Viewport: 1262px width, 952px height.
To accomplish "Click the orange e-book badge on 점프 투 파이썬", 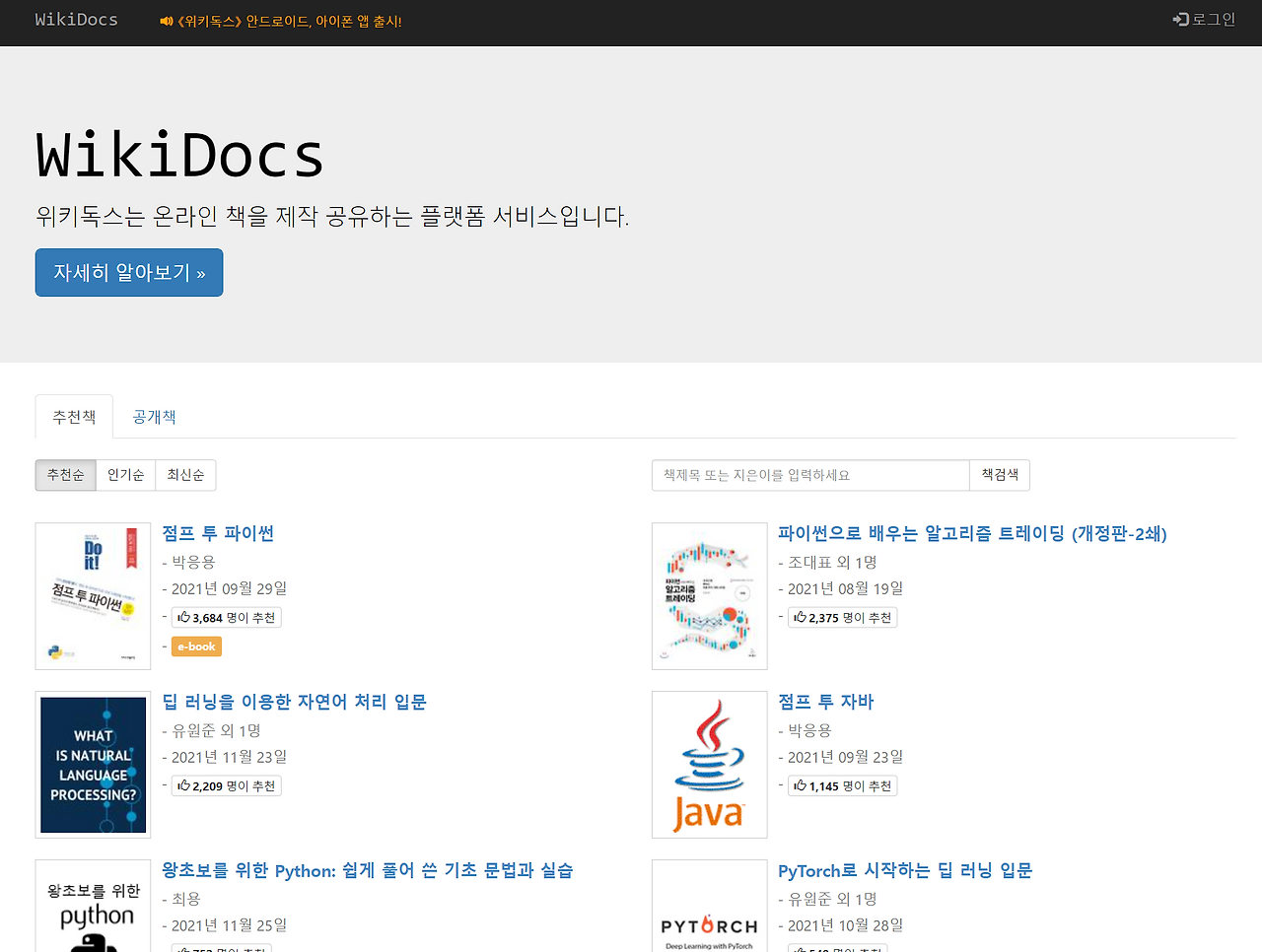I will (195, 646).
